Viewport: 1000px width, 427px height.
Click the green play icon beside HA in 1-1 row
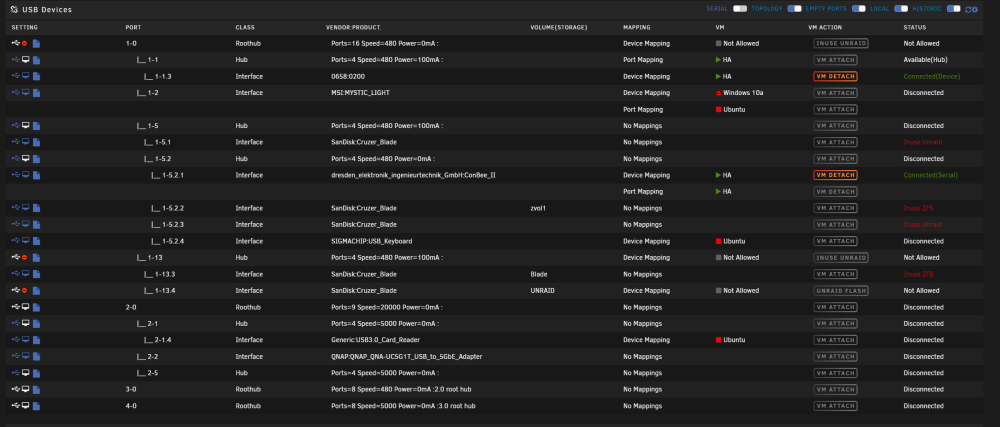[x=718, y=60]
